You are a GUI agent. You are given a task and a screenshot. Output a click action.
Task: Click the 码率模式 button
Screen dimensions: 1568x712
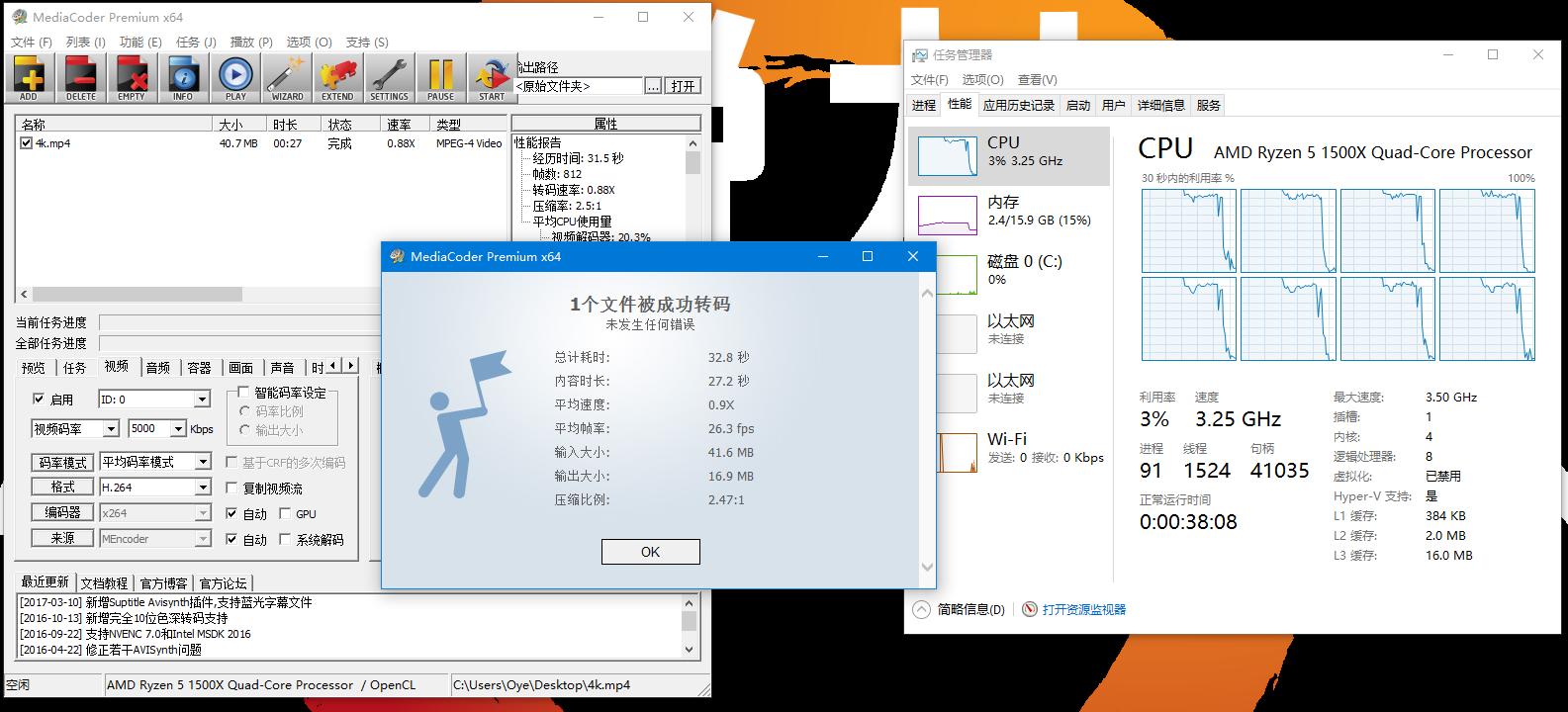tap(62, 462)
